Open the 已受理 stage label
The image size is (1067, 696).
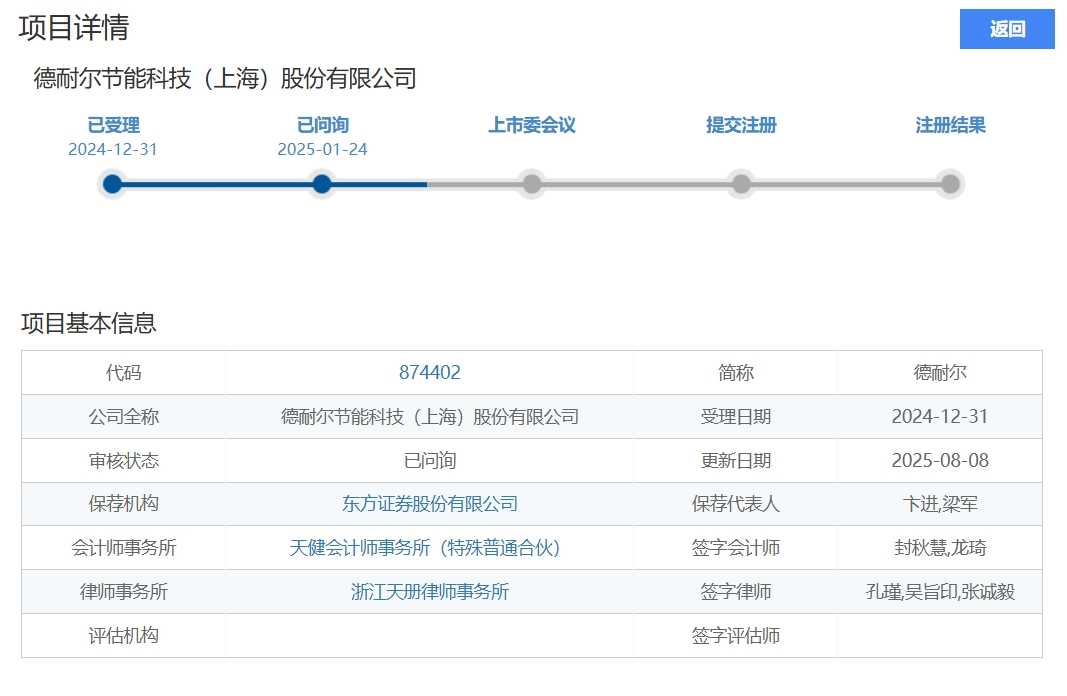(x=113, y=126)
